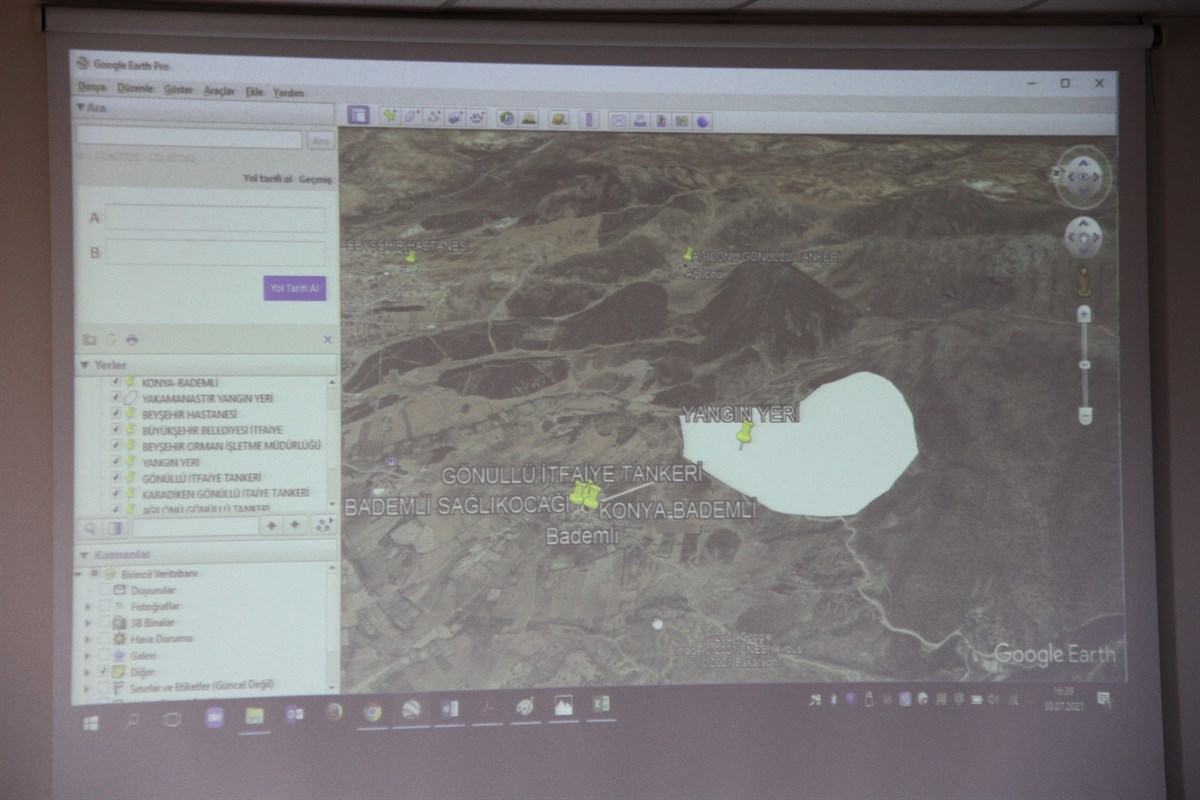Uncheck the BEYŞEHİR HASTANESİ place
Screen dimensions: 1200x800
[115, 414]
